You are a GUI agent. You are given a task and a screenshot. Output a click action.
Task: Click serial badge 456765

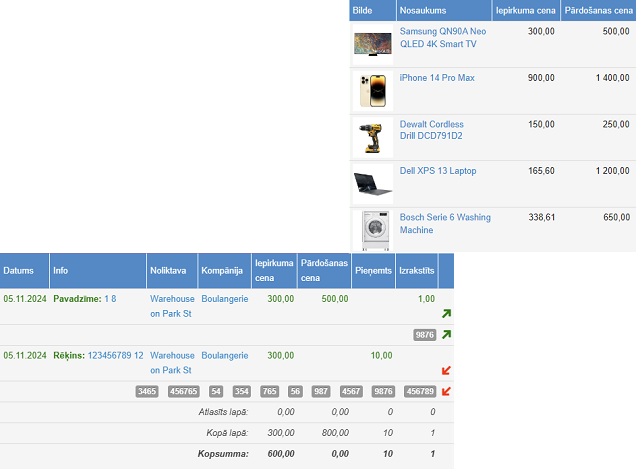(183, 392)
